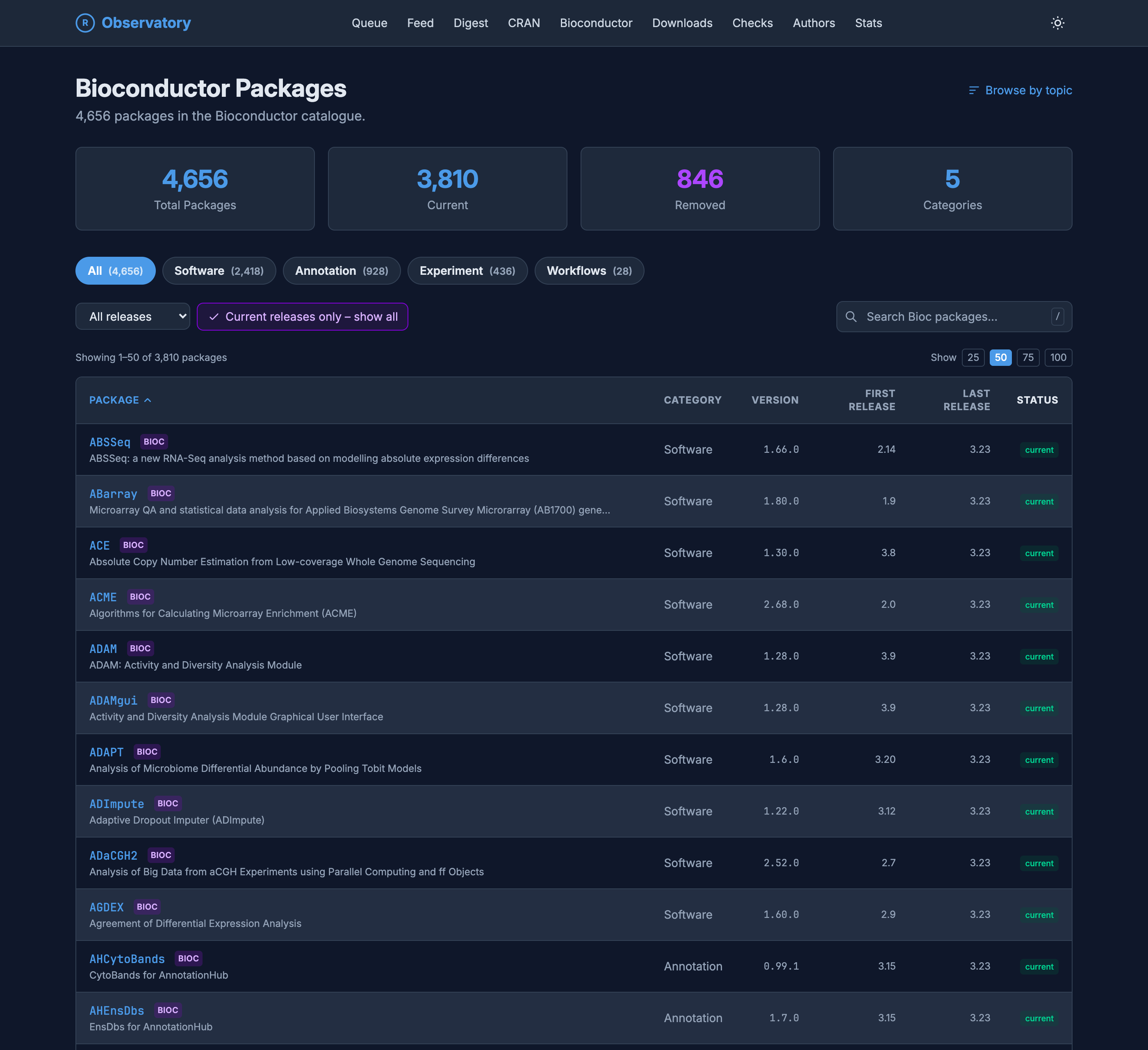Click the Category column header

[692, 400]
